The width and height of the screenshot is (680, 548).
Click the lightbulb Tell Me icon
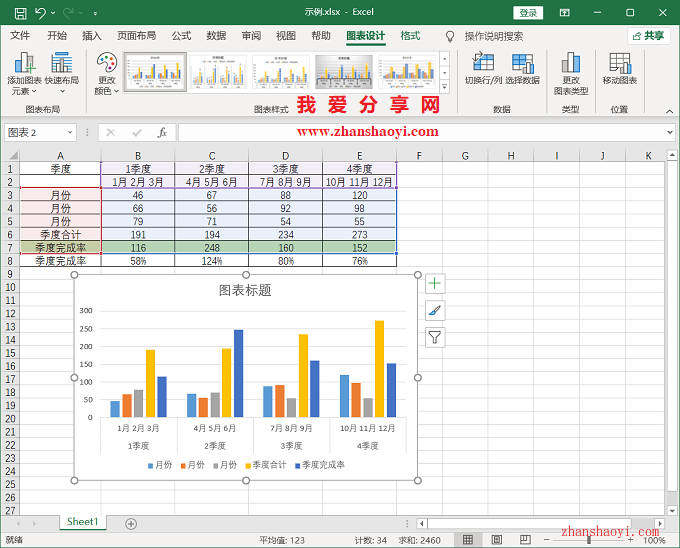coord(450,36)
